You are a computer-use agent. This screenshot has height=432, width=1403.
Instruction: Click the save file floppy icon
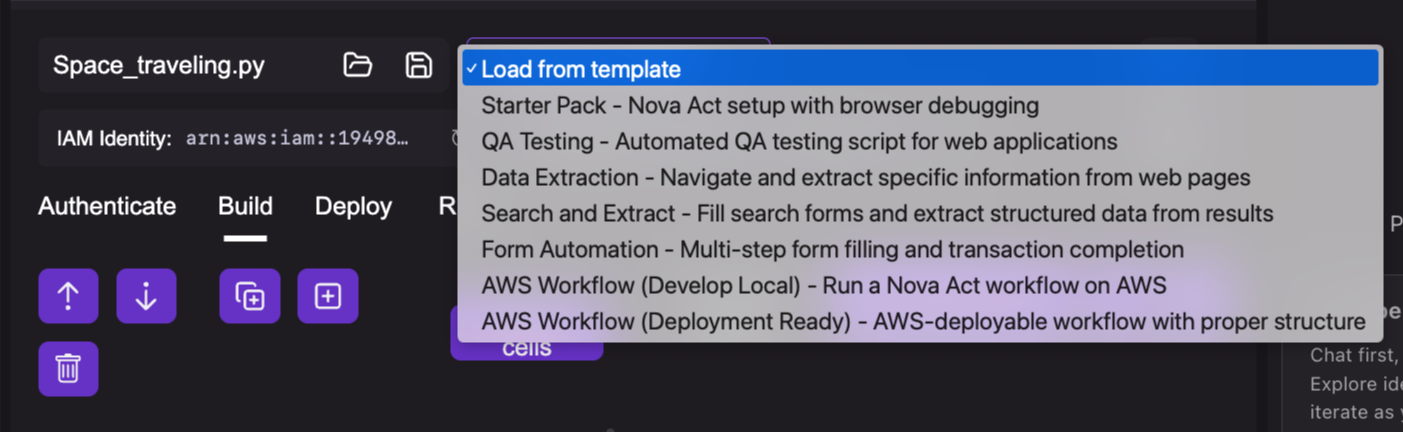418,65
